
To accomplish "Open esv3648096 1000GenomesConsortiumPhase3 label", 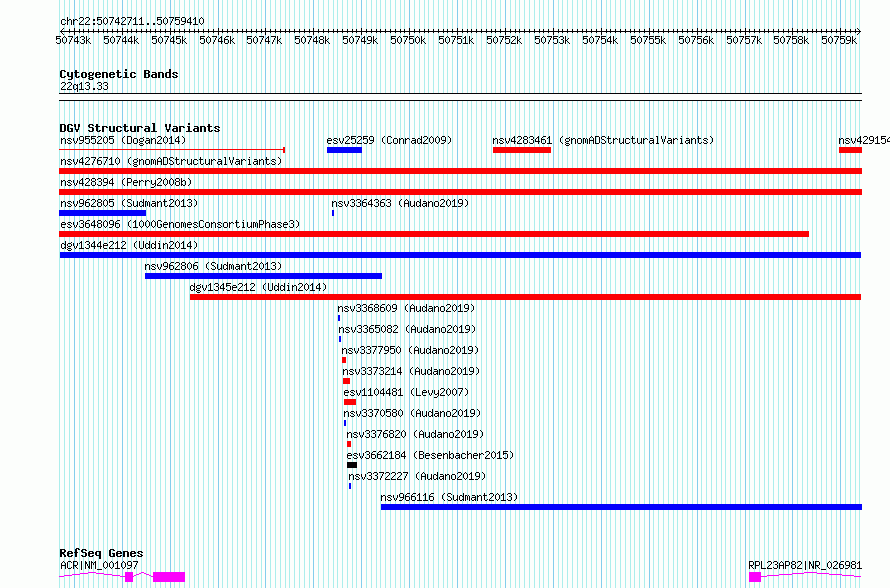I will tap(180, 224).
